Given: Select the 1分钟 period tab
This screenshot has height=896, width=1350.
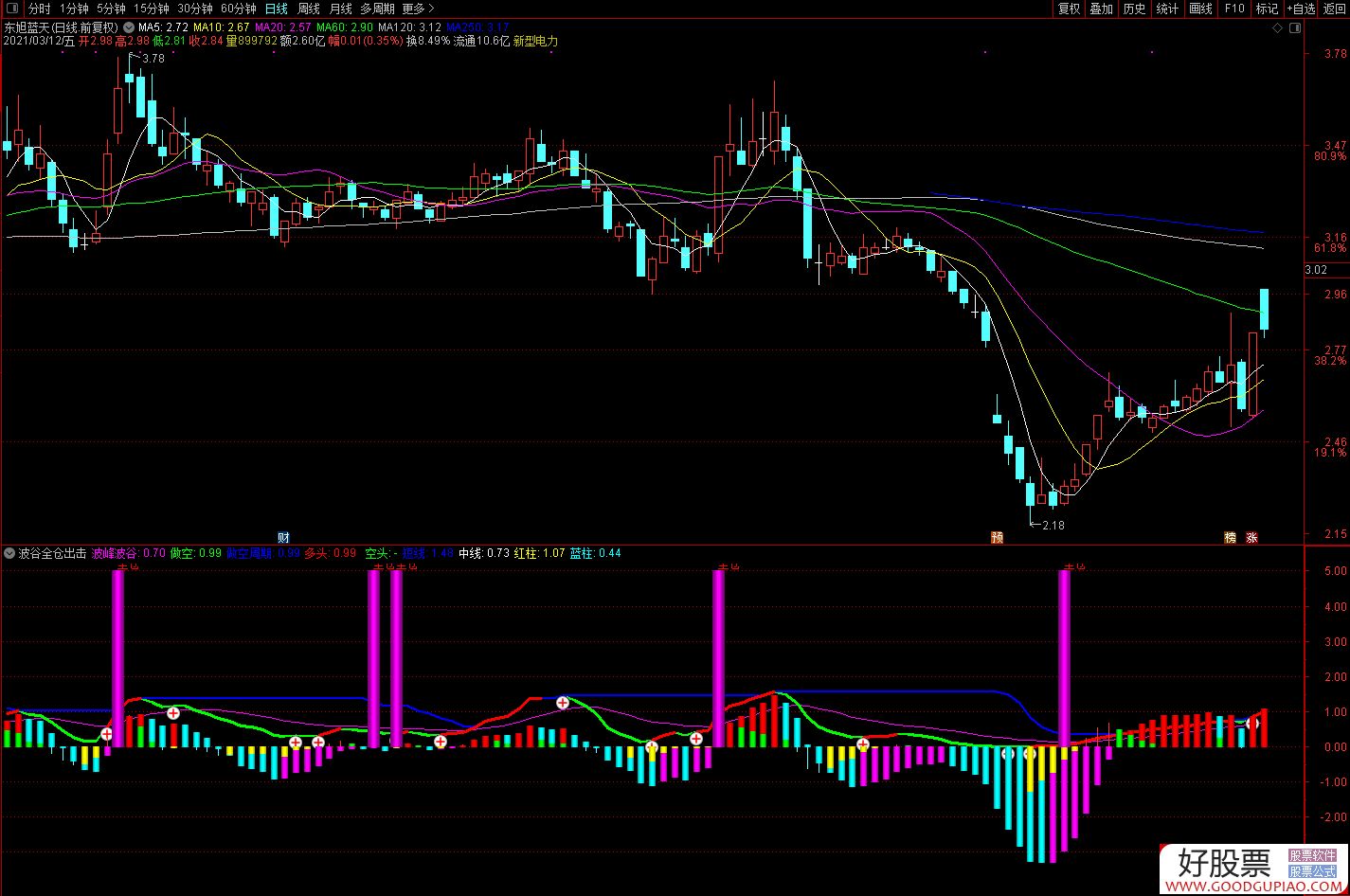Looking at the screenshot, I should (74, 9).
